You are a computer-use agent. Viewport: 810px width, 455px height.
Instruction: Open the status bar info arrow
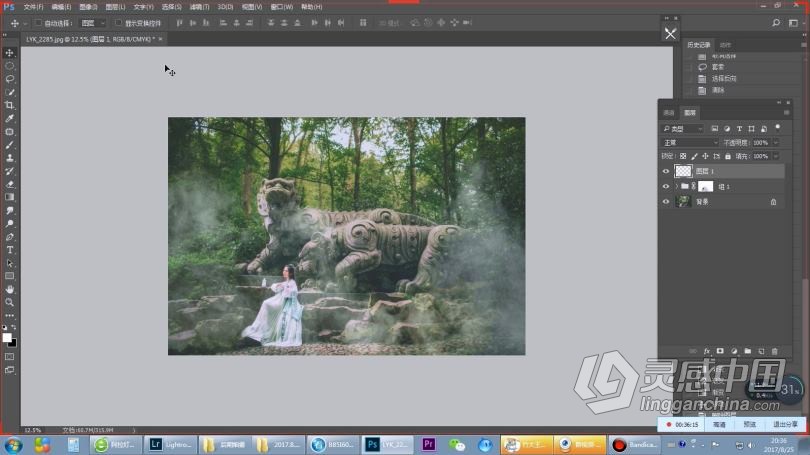[134, 430]
